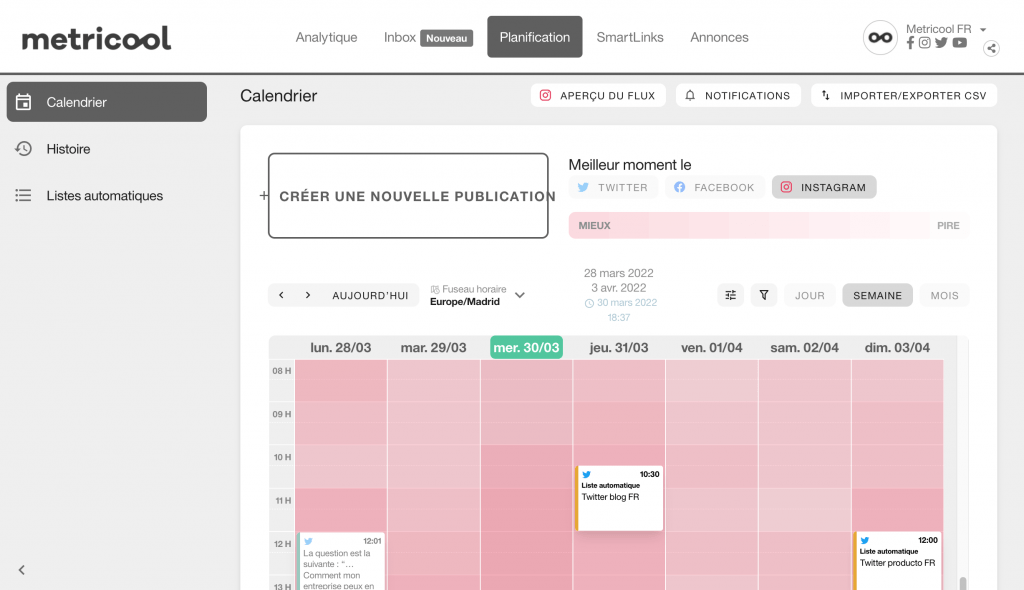Image resolution: width=1024 pixels, height=590 pixels.
Task: Expand the Metricool FR account dropdown
Action: (983, 29)
